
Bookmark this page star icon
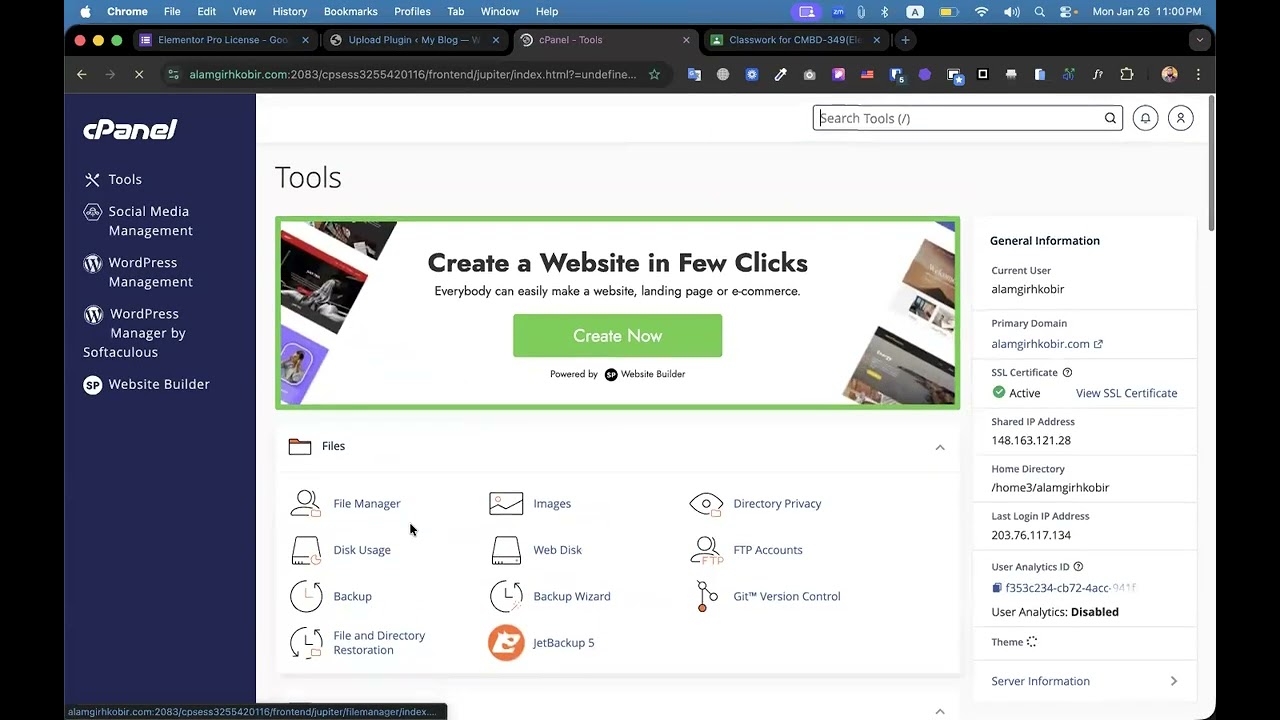[654, 74]
